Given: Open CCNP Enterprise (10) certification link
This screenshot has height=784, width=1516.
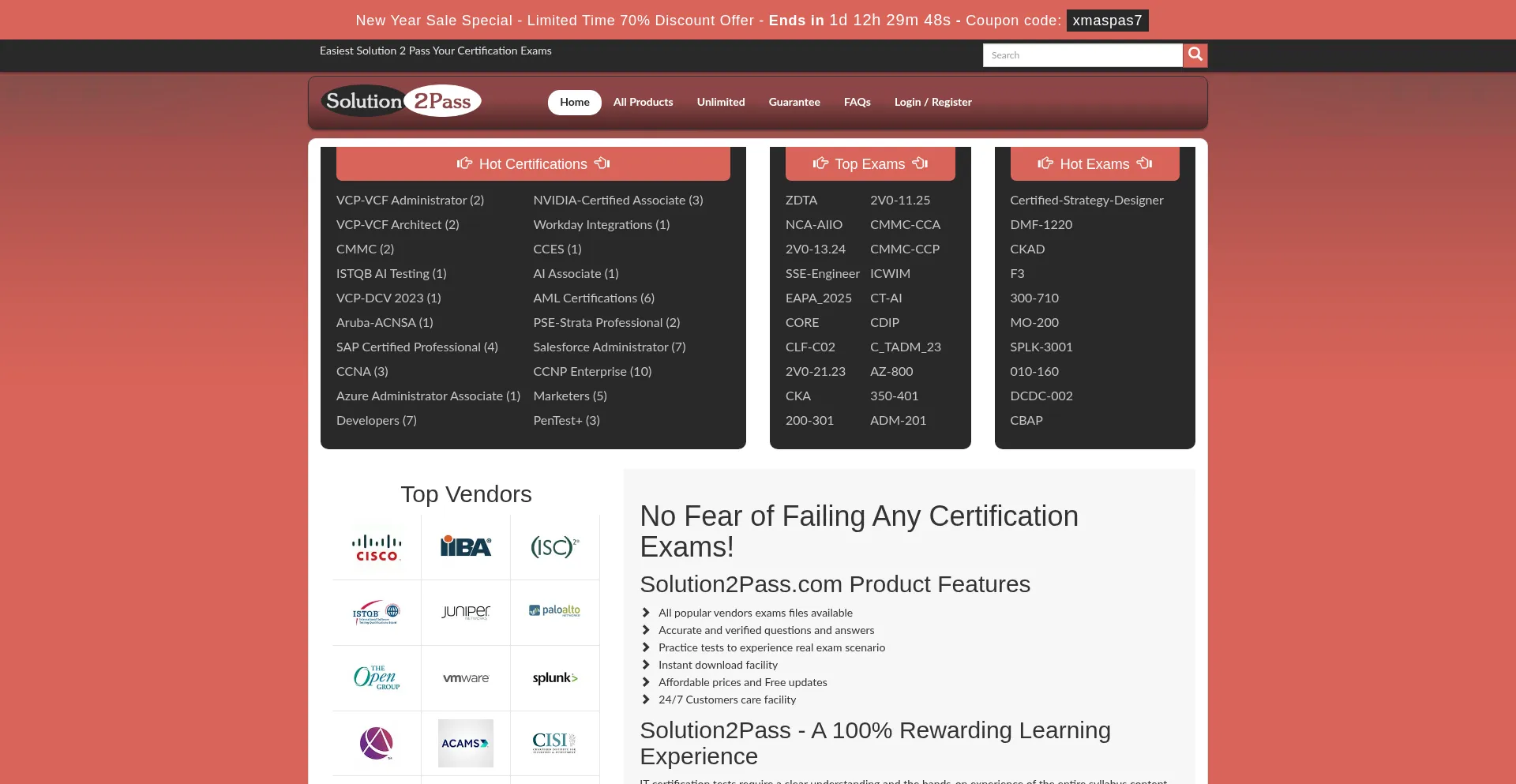Looking at the screenshot, I should pos(592,371).
